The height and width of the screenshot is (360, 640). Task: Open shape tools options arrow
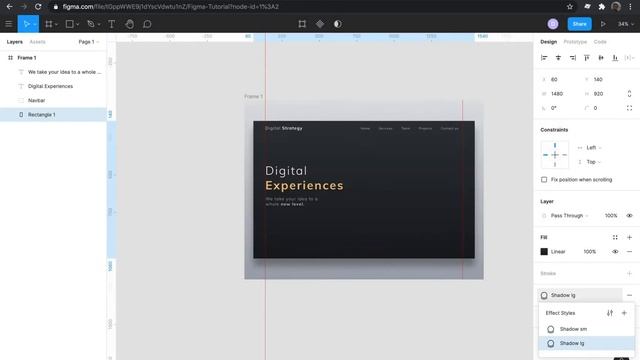(x=78, y=24)
